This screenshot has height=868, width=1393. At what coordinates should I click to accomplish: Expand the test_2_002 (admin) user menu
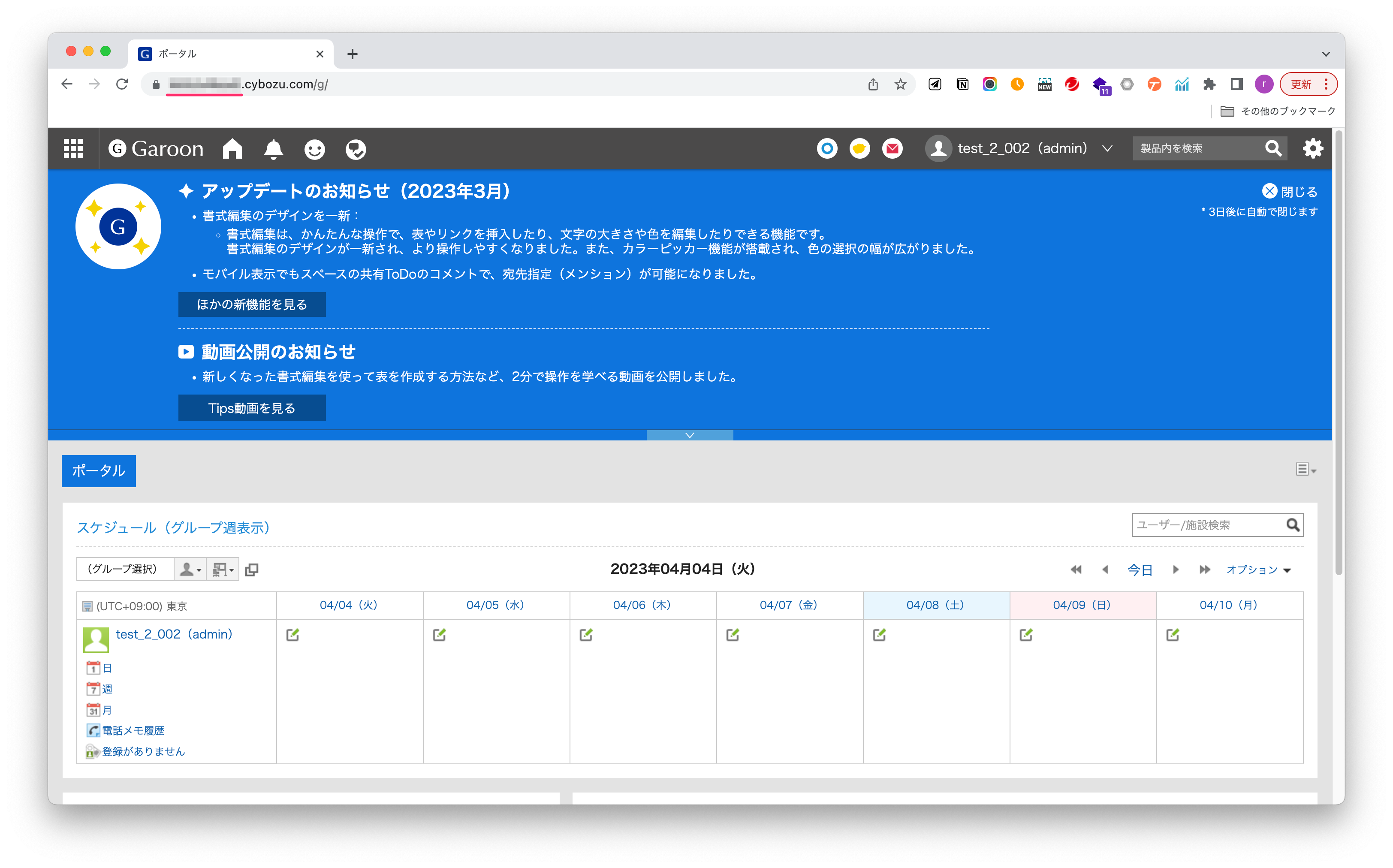pyautogui.click(x=1107, y=149)
